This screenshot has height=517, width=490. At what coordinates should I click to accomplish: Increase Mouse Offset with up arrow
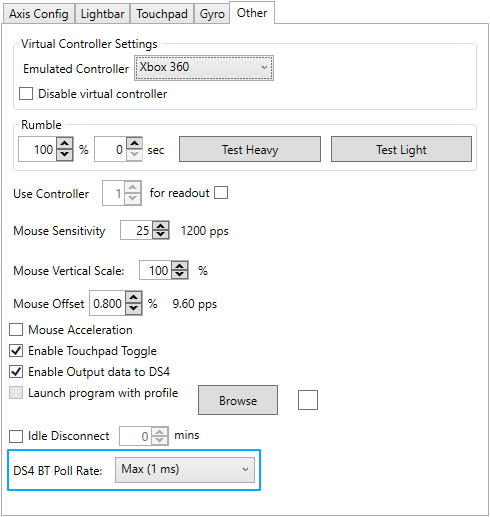(x=134, y=298)
